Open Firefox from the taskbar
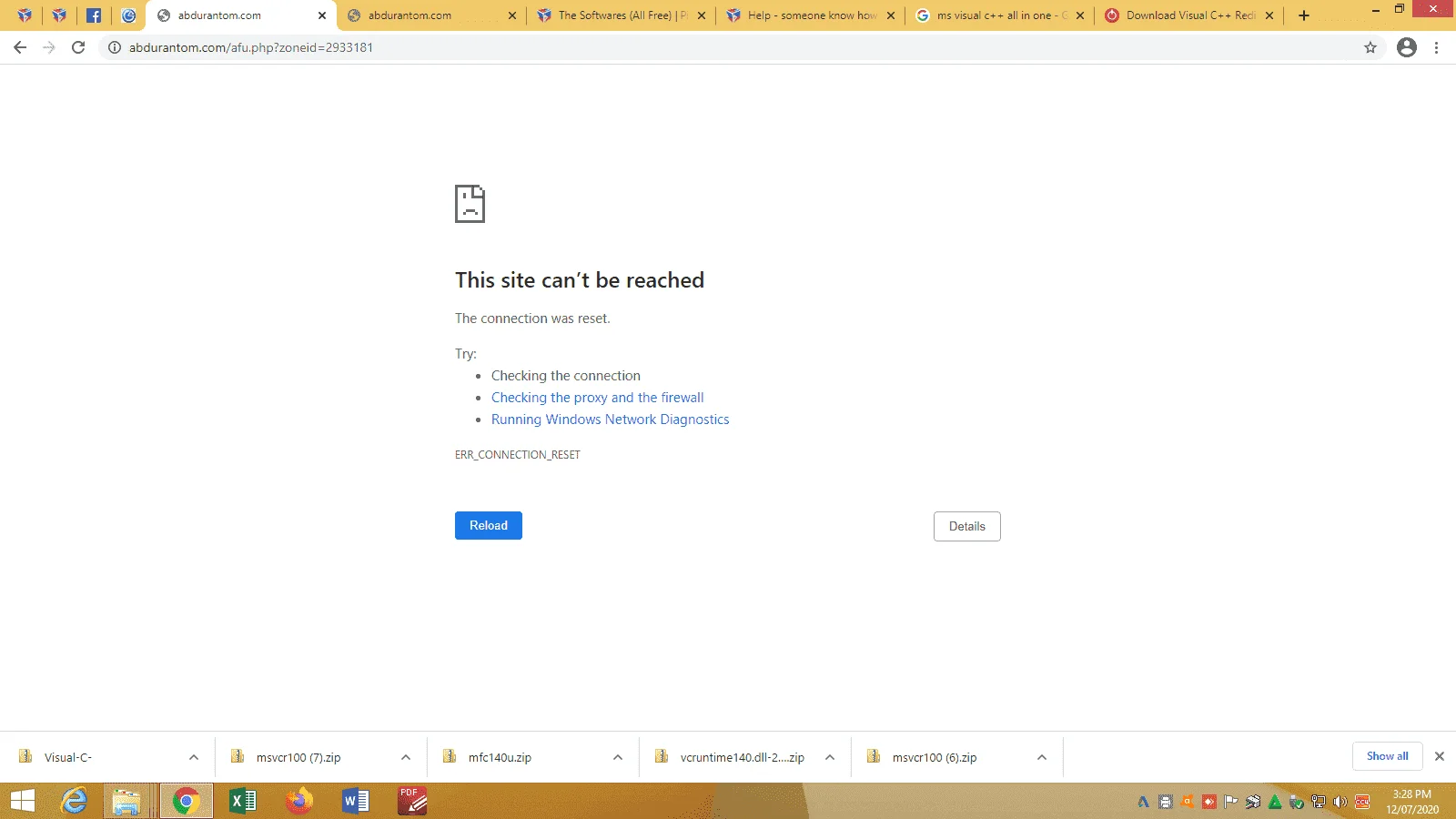Screen dimensions: 1456x819 click(x=298, y=801)
